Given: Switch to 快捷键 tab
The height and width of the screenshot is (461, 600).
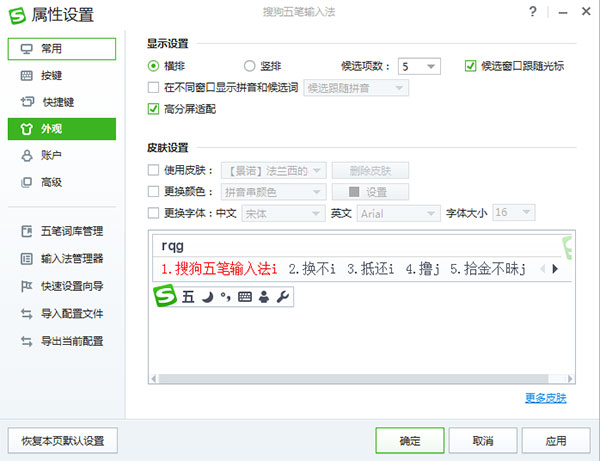Looking at the screenshot, I should pos(62,102).
